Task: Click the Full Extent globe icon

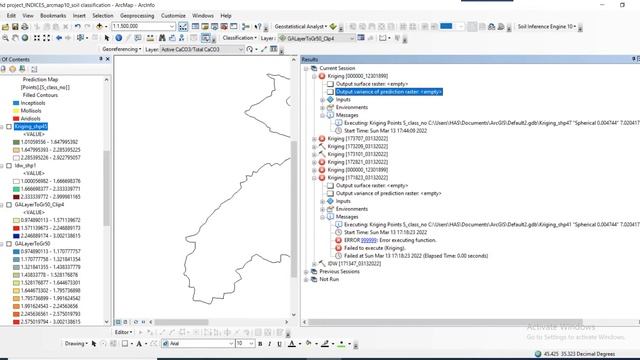Action: click(x=25, y=38)
